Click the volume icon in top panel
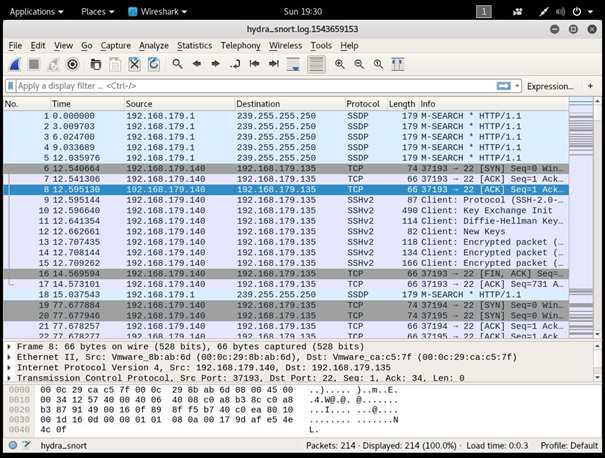 click(x=560, y=12)
